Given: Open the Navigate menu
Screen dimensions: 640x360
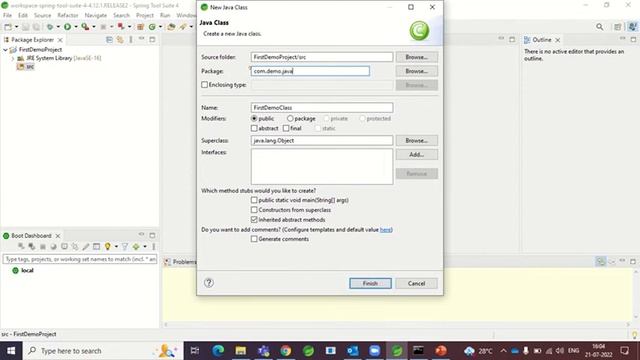Looking at the screenshot, I should (x=96, y=15).
